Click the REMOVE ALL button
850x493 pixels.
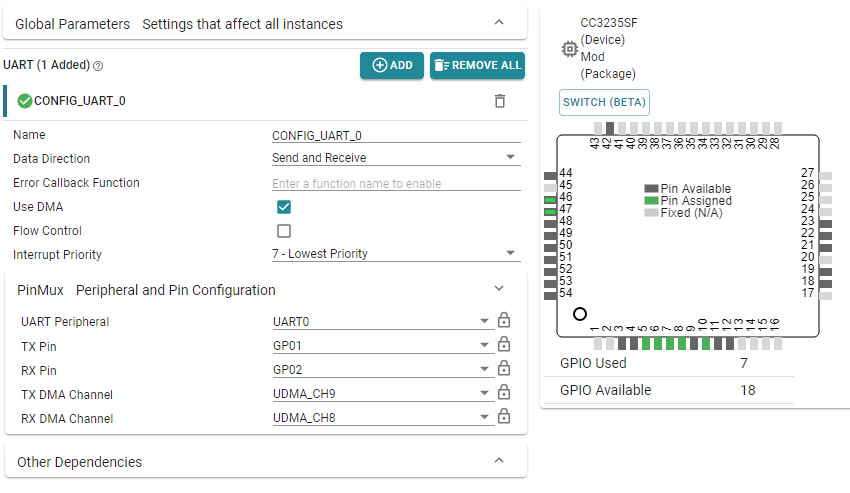click(x=477, y=66)
